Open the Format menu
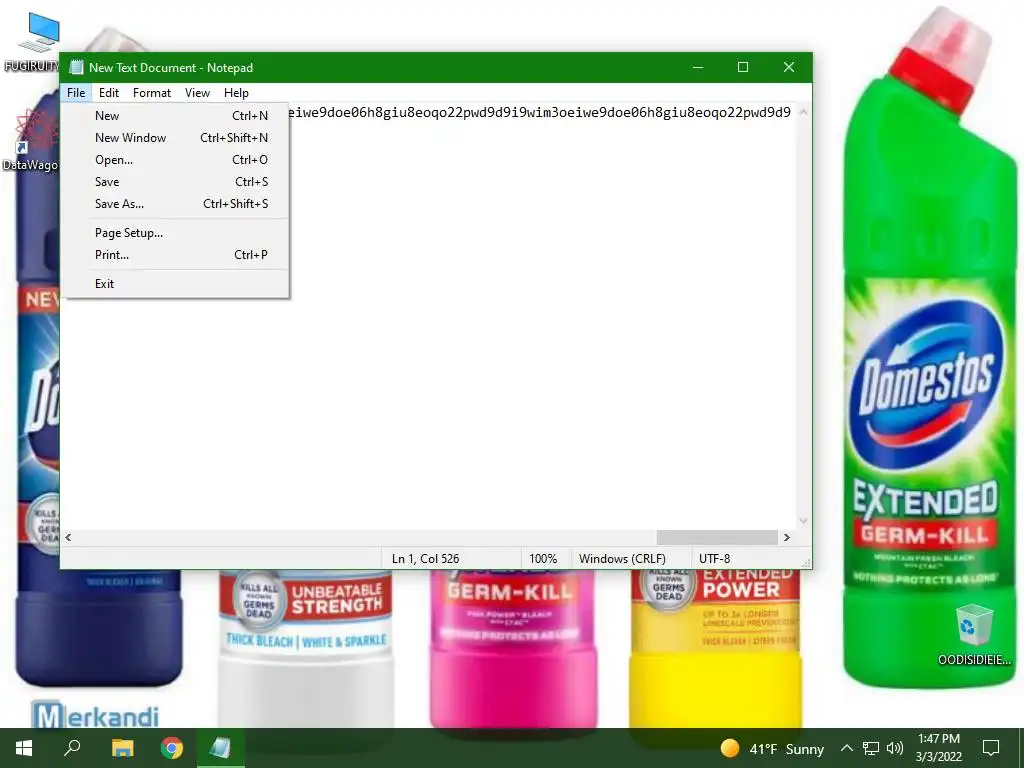The height and width of the screenshot is (768, 1024). click(x=152, y=93)
